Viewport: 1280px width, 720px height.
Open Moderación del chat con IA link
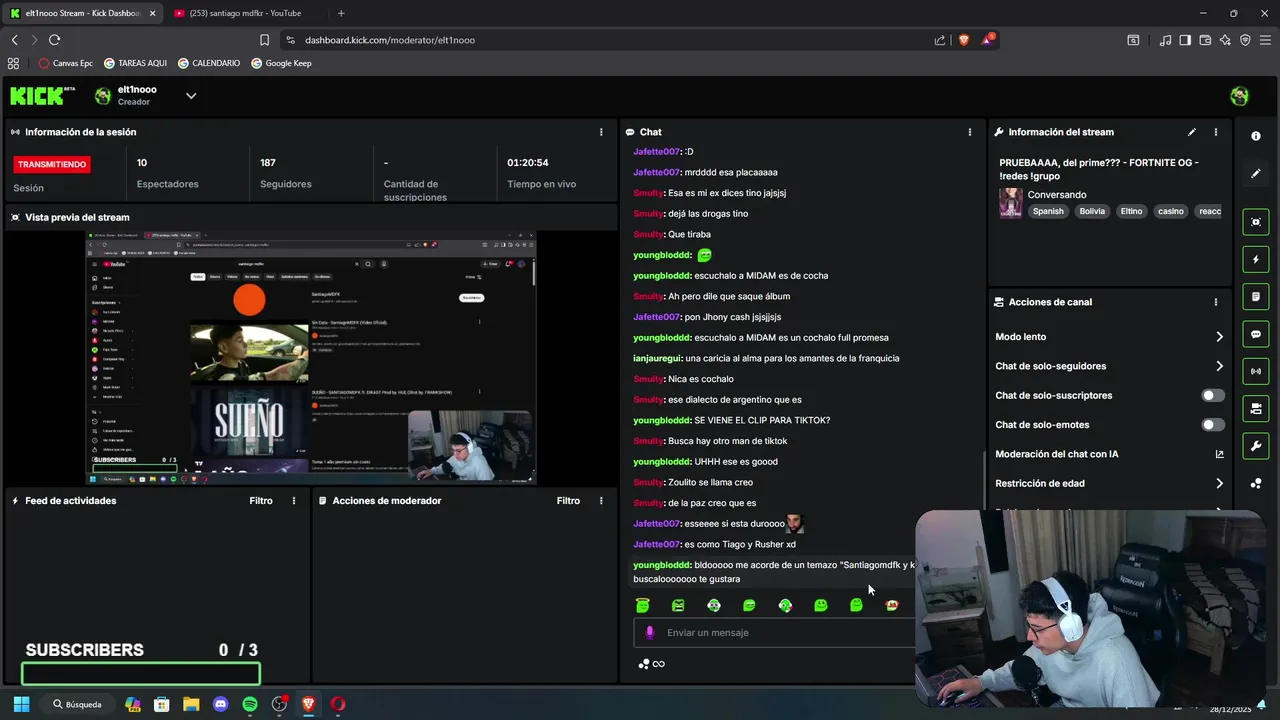coord(1109,454)
